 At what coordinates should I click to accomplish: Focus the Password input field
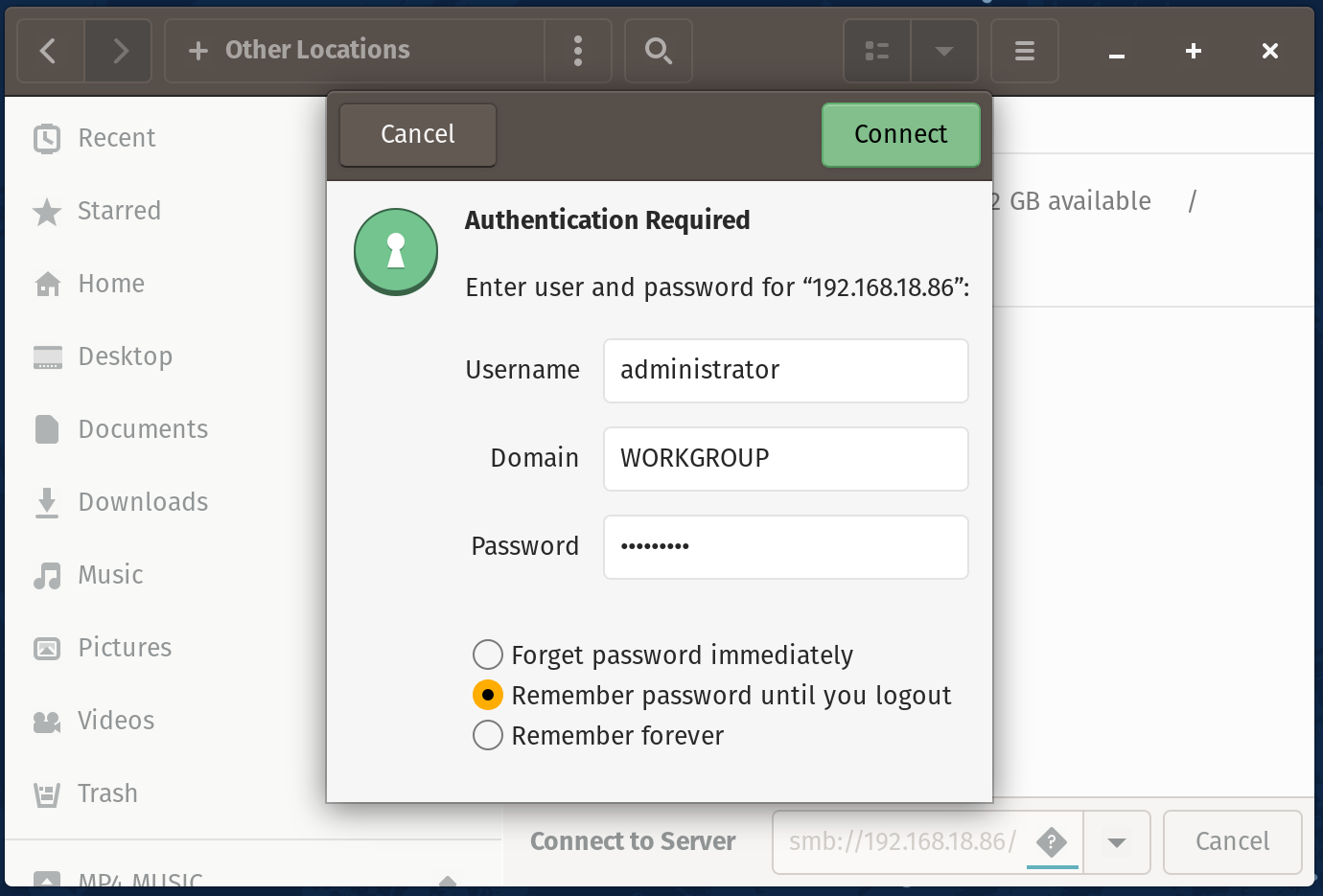pyautogui.click(x=785, y=547)
